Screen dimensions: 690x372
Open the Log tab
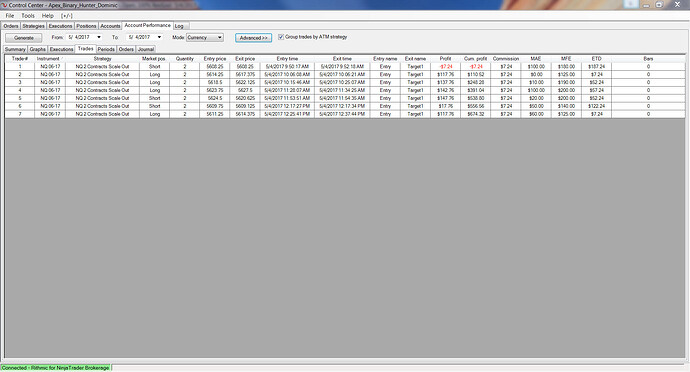[179, 26]
